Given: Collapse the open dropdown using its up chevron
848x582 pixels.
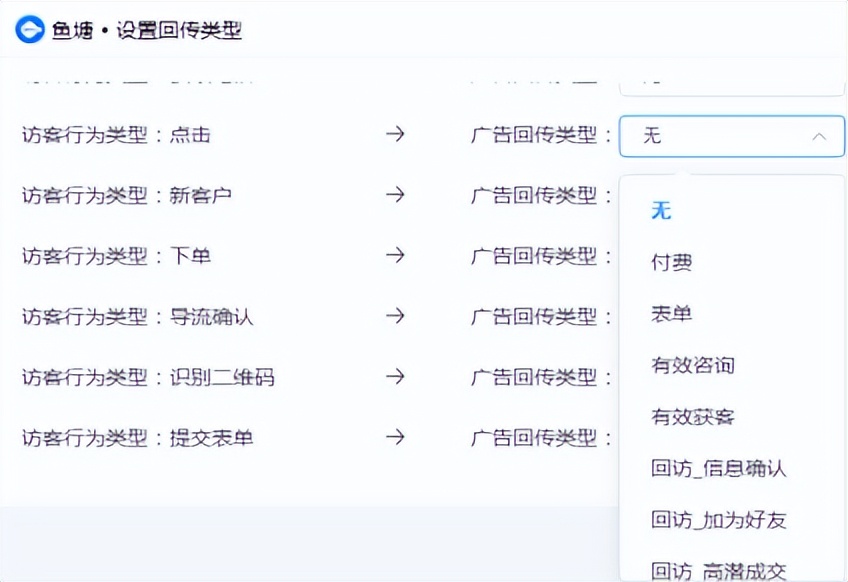Looking at the screenshot, I should [818, 136].
